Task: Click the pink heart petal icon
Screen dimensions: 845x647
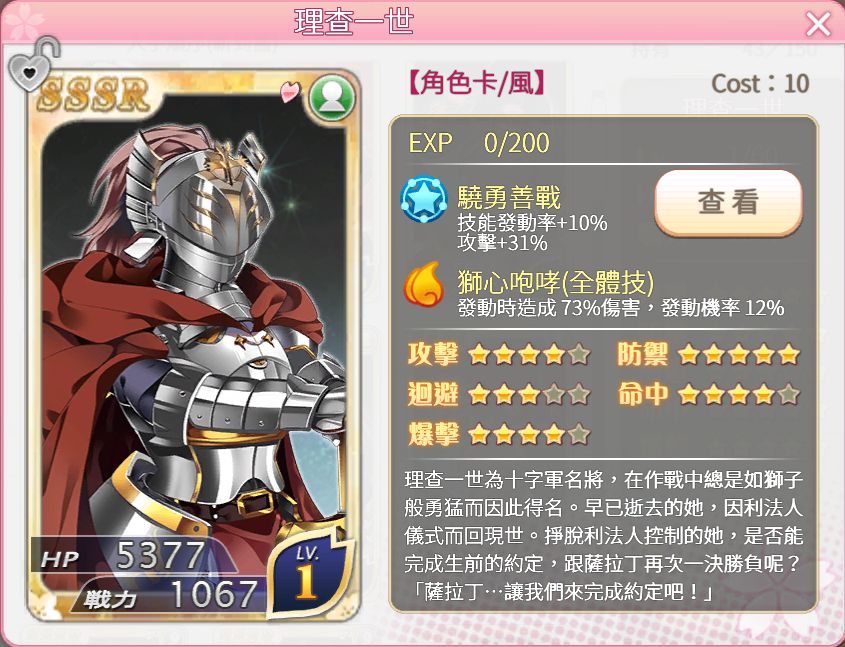Action: click(290, 92)
